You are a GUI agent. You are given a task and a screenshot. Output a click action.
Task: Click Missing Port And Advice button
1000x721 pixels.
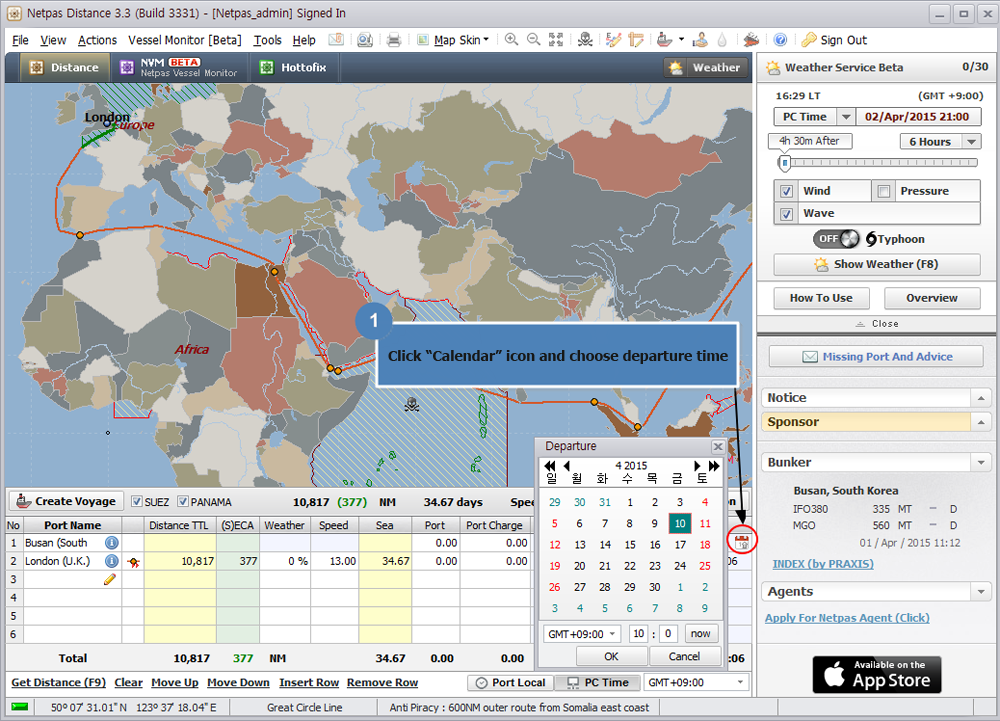[x=876, y=356]
